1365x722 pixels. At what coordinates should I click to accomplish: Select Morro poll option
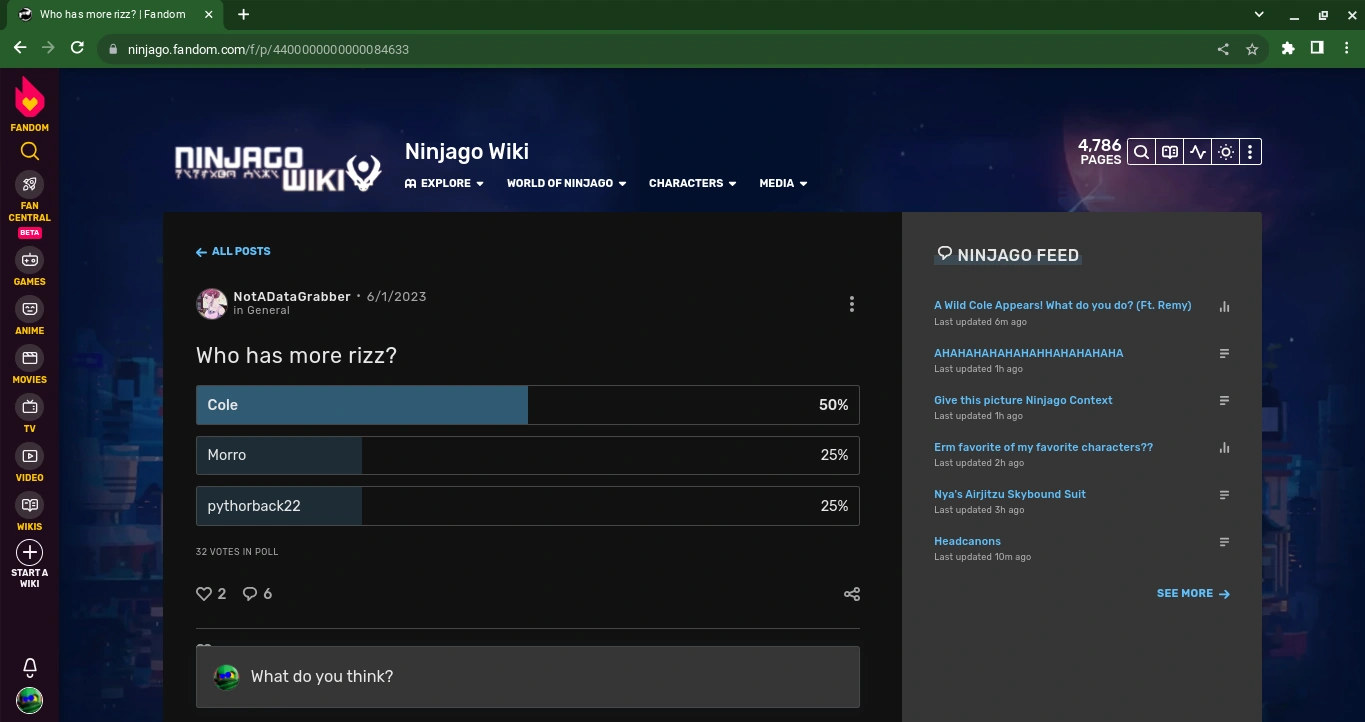click(x=527, y=455)
